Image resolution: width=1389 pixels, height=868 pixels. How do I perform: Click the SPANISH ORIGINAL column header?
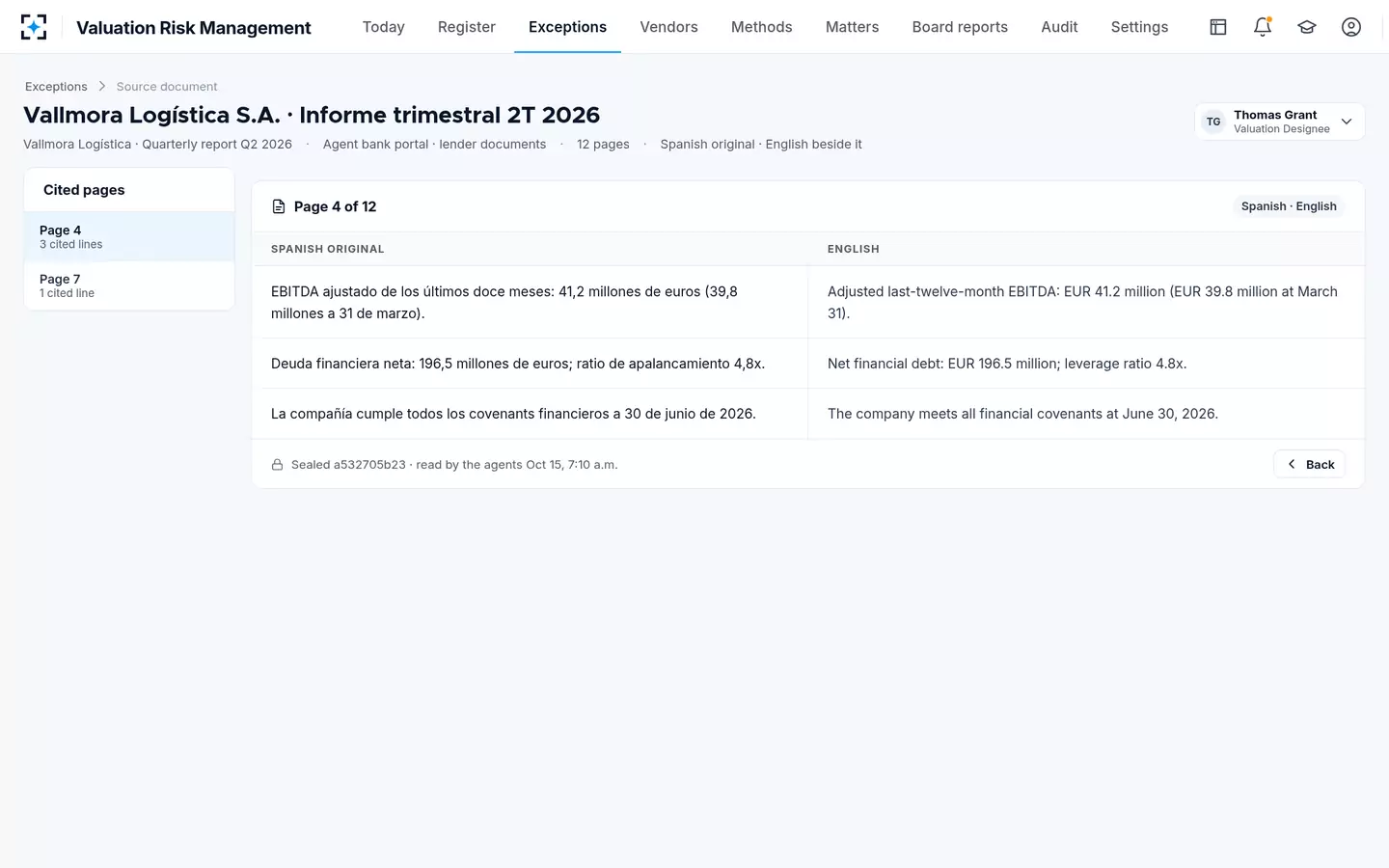[x=328, y=249]
